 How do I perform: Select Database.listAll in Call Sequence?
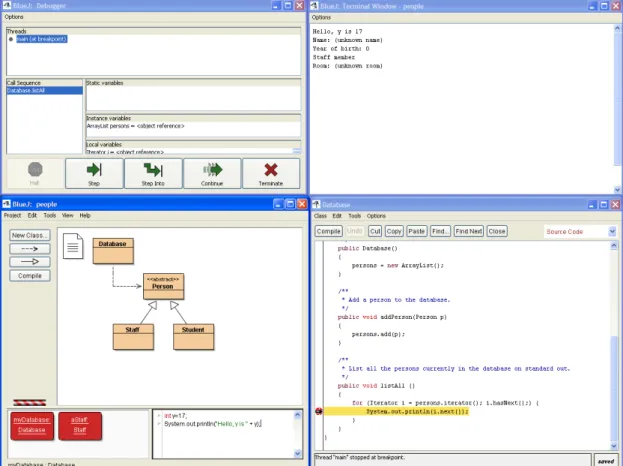tap(44, 91)
